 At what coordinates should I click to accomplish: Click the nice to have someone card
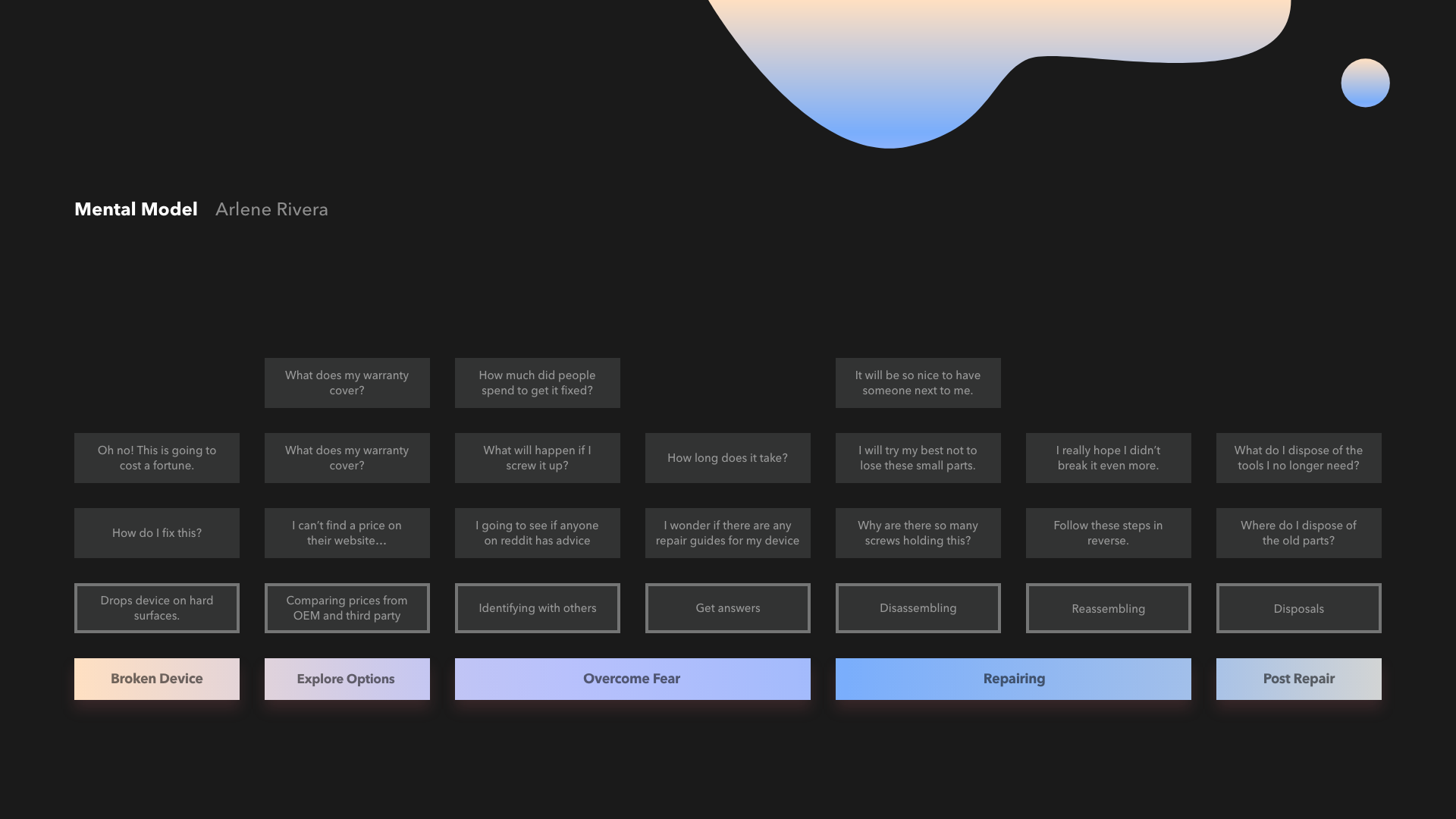918,383
